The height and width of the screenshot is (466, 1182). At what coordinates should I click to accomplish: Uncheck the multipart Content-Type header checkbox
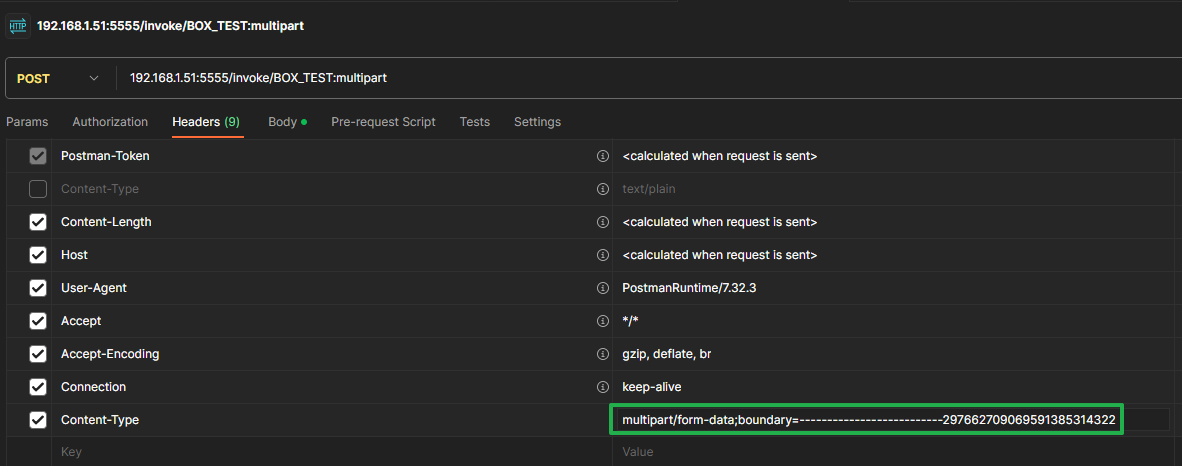click(x=38, y=420)
